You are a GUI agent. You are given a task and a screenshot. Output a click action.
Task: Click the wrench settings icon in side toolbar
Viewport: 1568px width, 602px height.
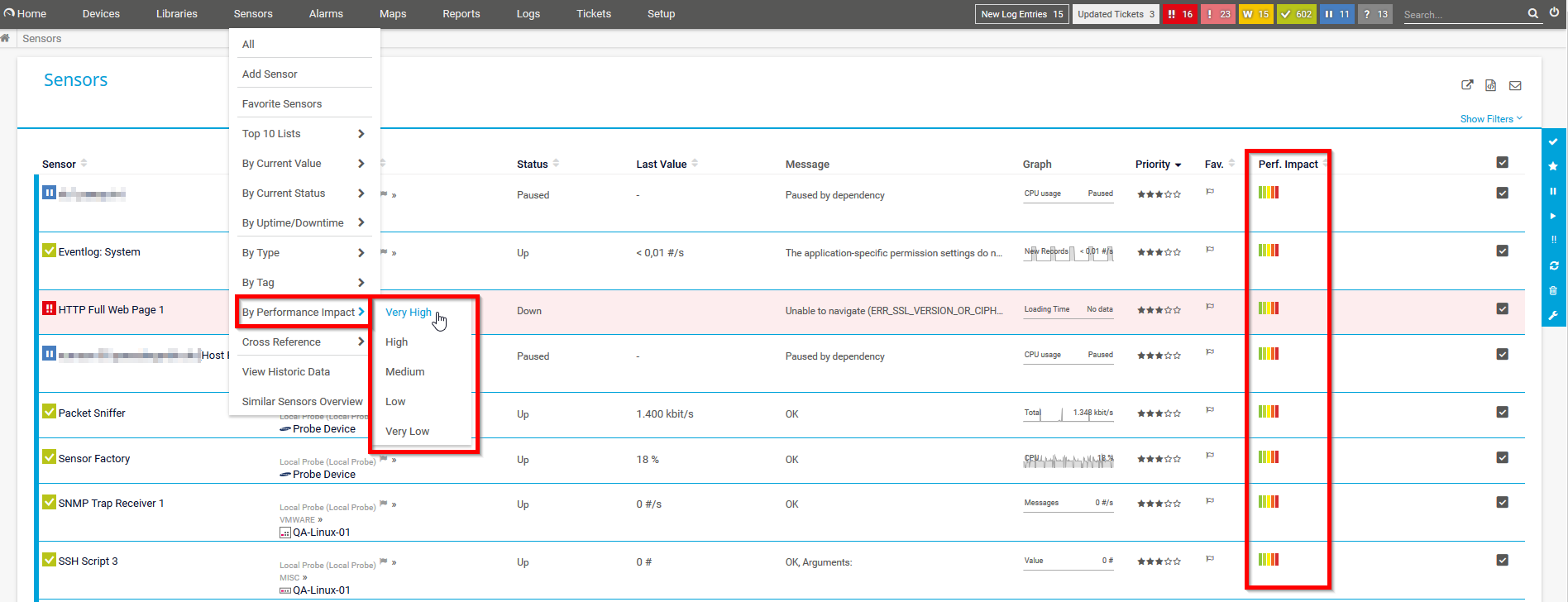click(x=1553, y=315)
